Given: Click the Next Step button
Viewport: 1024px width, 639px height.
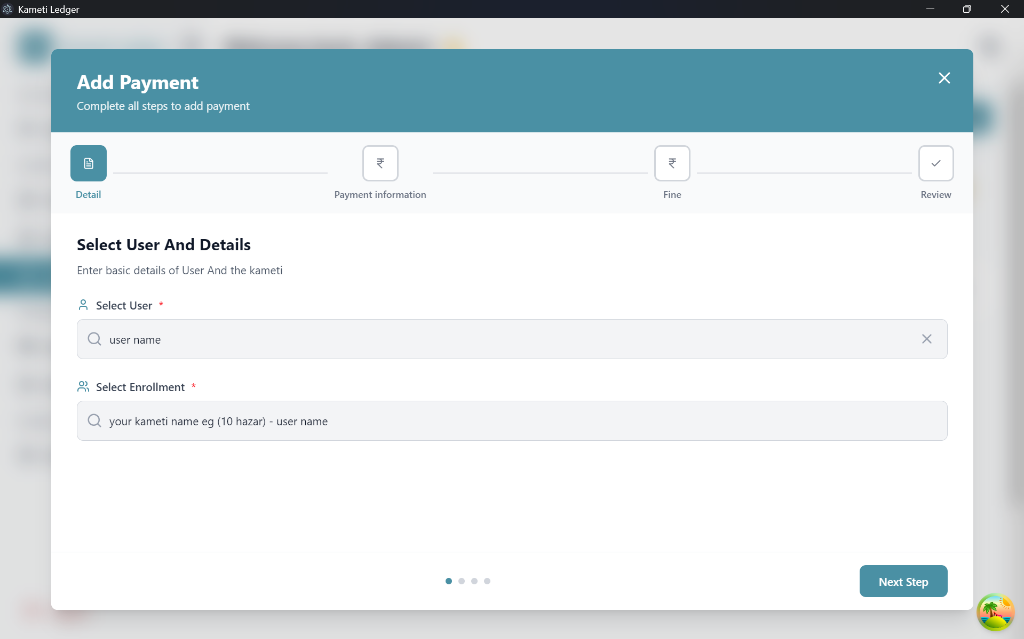Looking at the screenshot, I should pos(903,581).
